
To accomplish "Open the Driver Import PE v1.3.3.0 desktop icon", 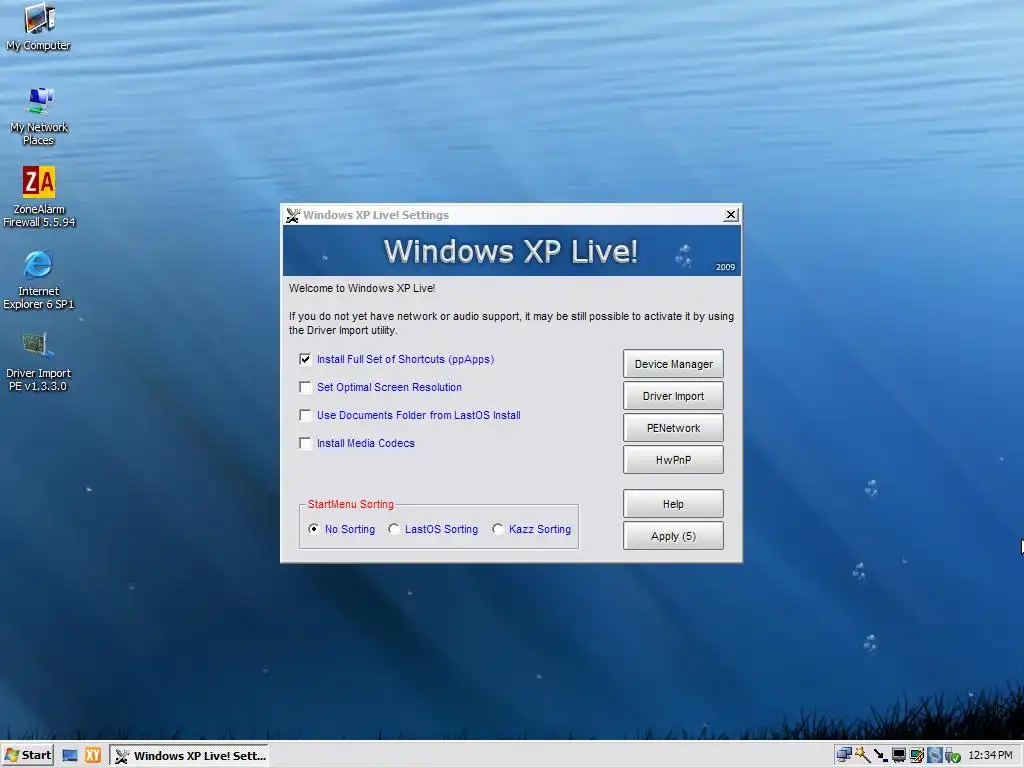I will (39, 361).
